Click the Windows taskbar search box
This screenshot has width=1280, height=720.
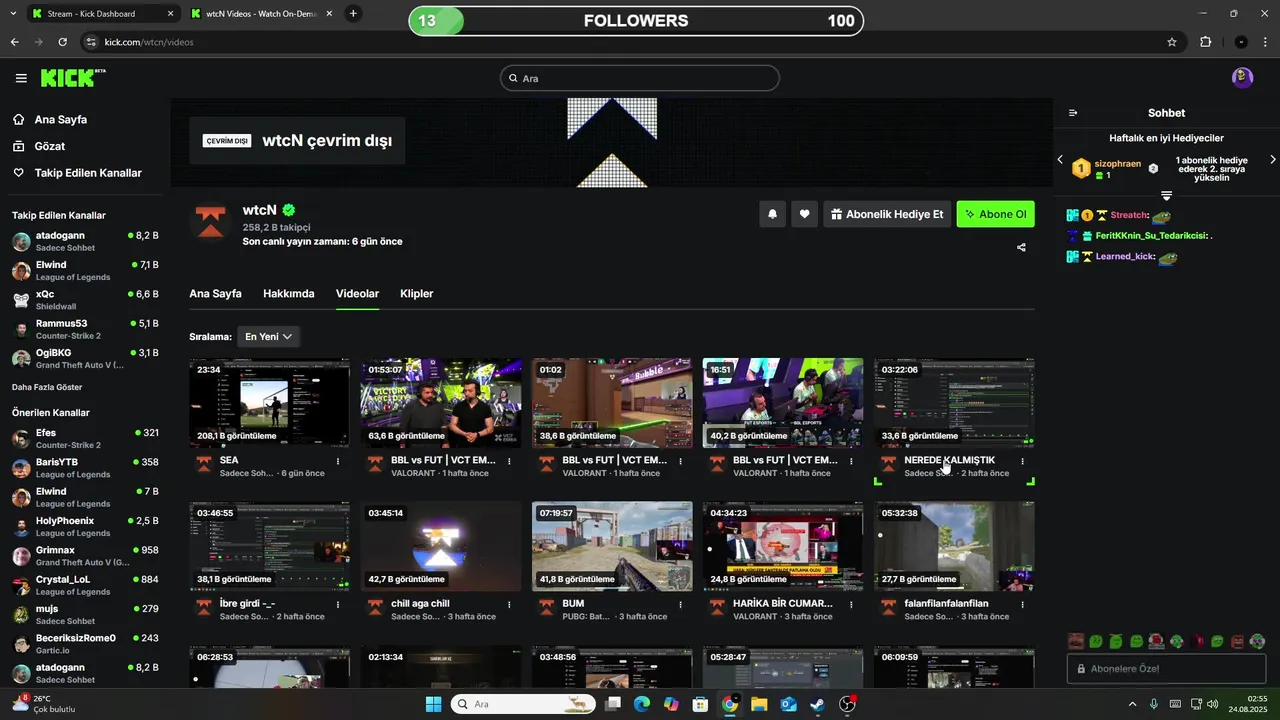point(522,704)
